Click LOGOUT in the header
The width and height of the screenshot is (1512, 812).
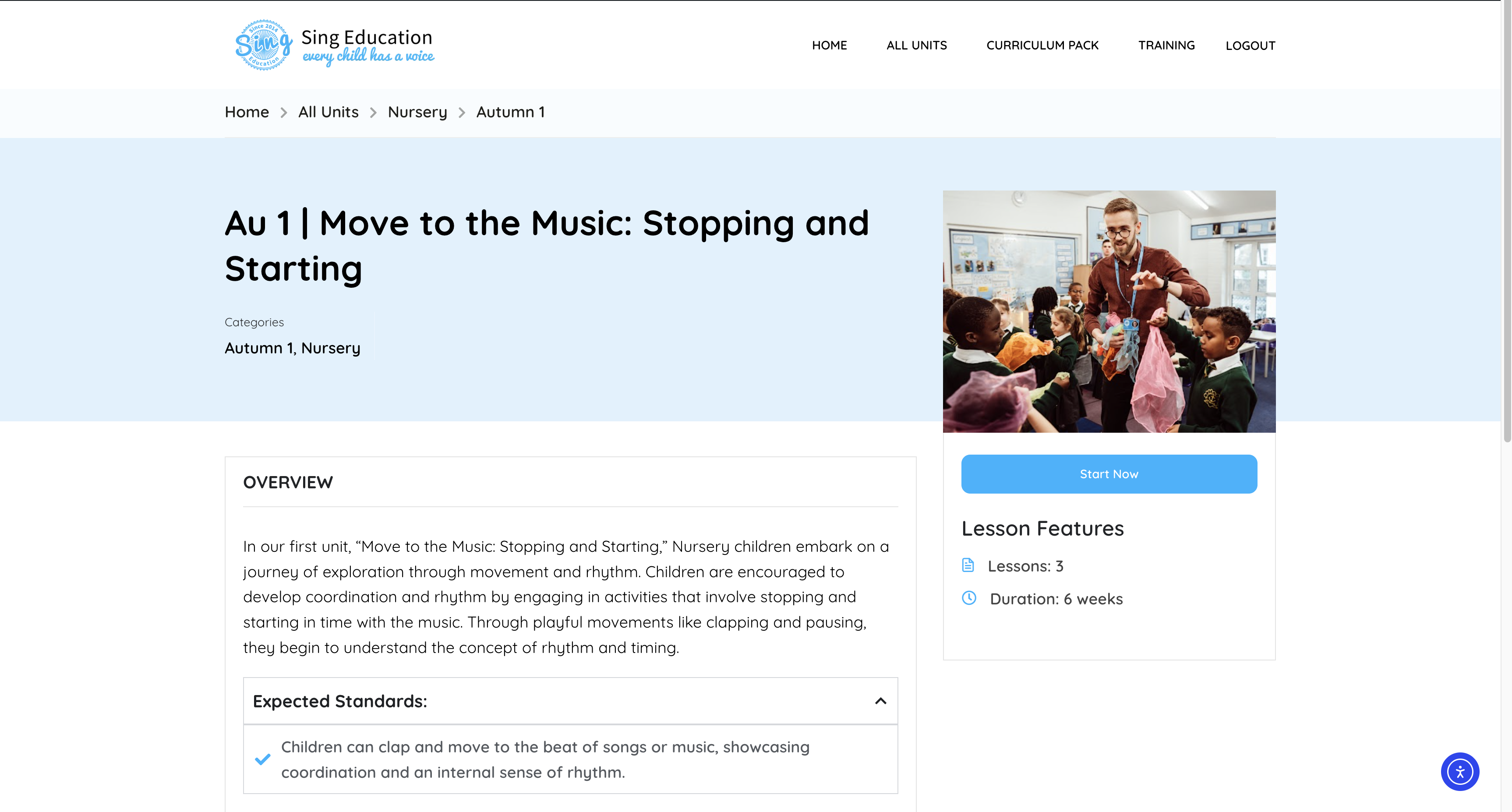[x=1250, y=46]
